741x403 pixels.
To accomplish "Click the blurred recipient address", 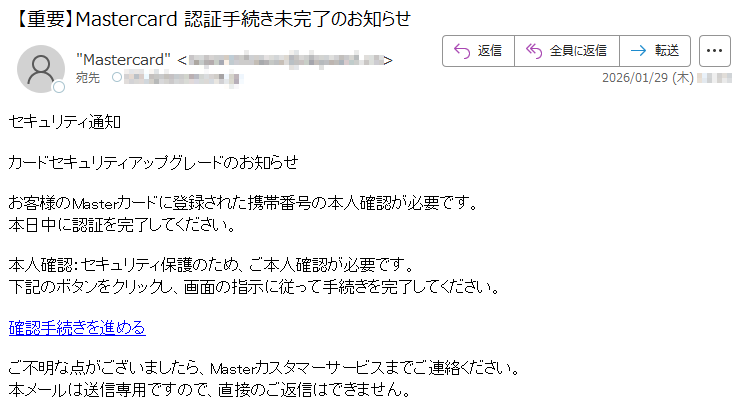I will click(x=183, y=78).
